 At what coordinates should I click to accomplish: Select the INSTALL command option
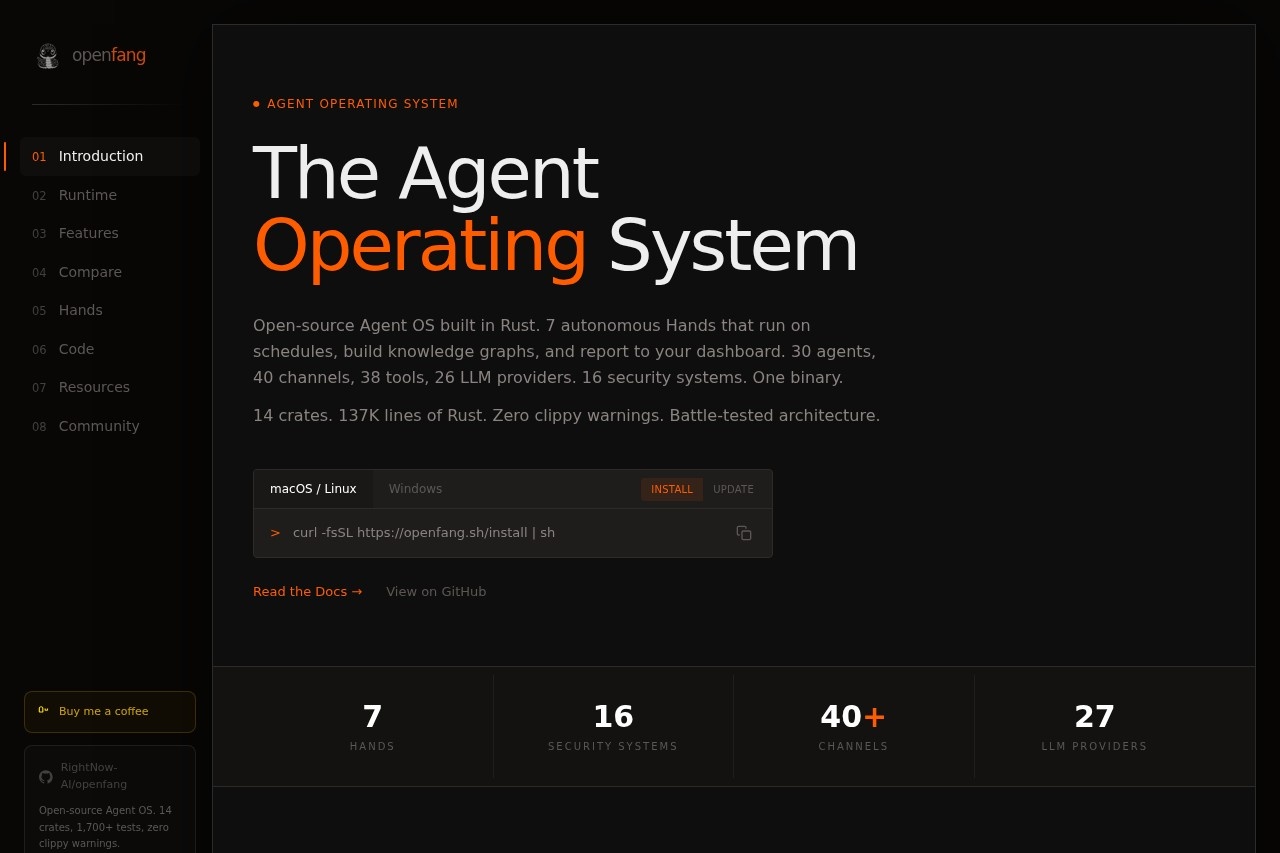coord(671,489)
